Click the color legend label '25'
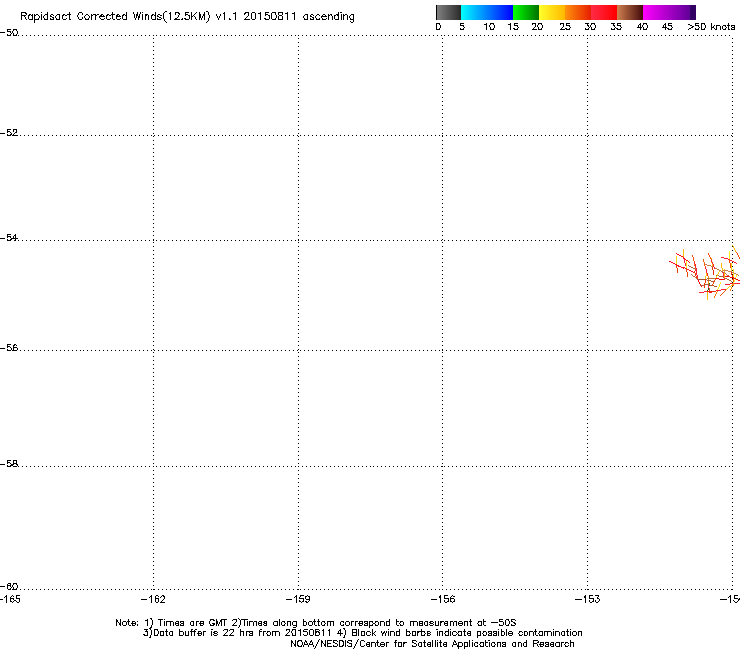740x650 pixels. click(565, 27)
